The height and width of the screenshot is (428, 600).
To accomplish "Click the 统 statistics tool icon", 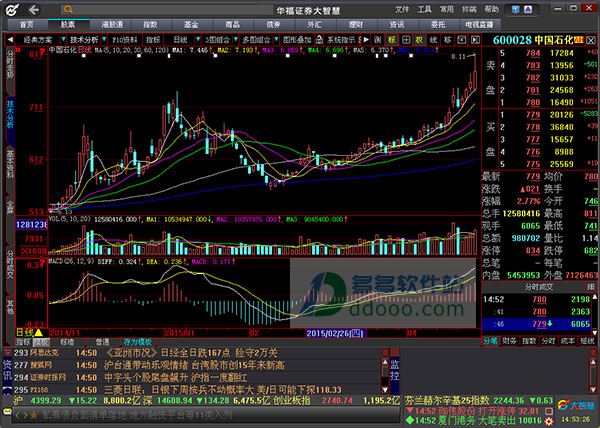I will pyautogui.click(x=433, y=39).
